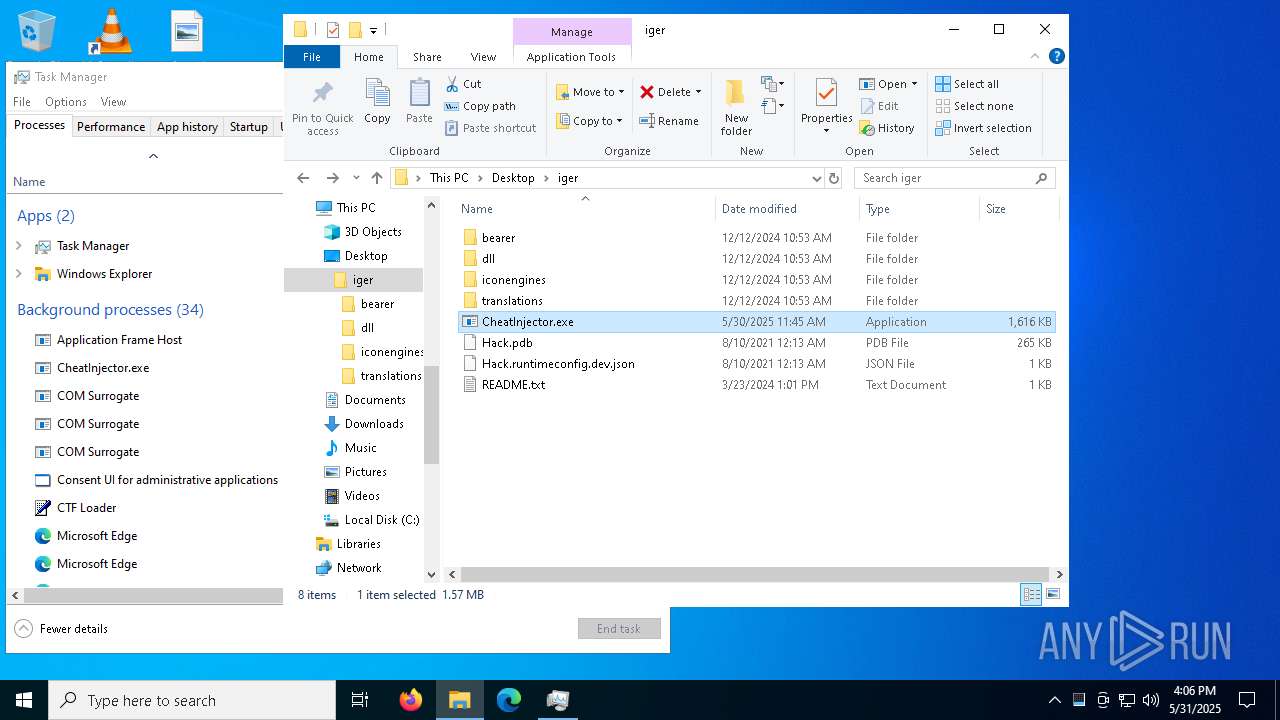The height and width of the screenshot is (720, 1280).
Task: Collapse to Fewer details in Task Manager
Action: 62,629
